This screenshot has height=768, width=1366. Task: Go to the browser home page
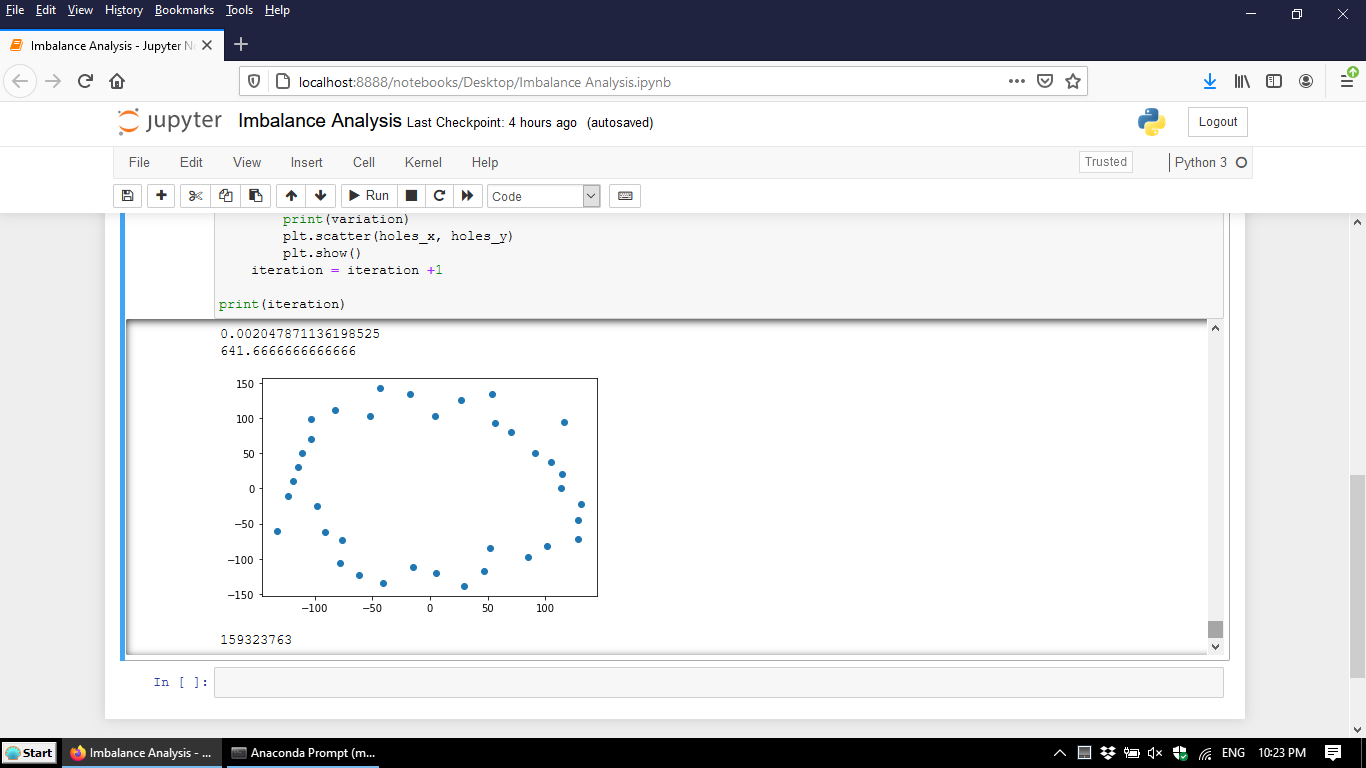[117, 81]
